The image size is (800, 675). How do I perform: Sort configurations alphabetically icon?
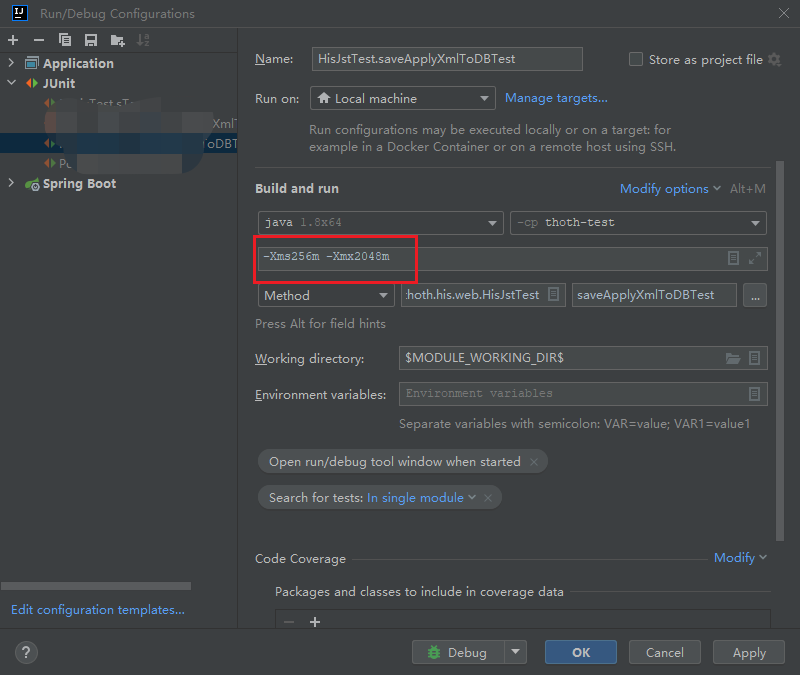pos(143,40)
